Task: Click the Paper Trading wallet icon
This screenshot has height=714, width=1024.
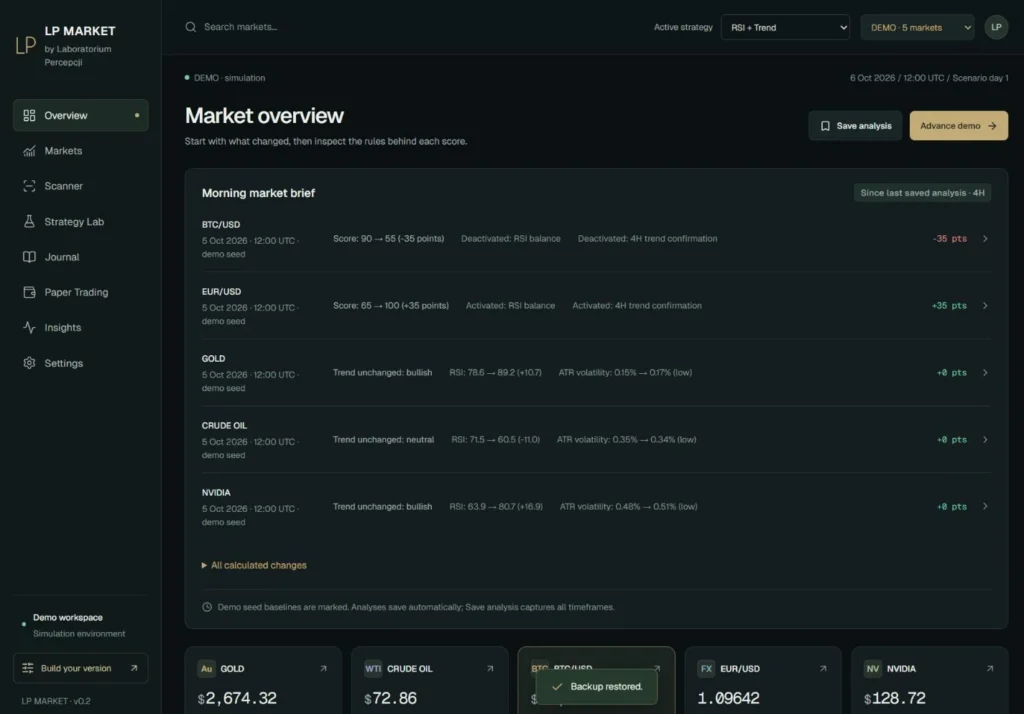Action: [x=29, y=292]
